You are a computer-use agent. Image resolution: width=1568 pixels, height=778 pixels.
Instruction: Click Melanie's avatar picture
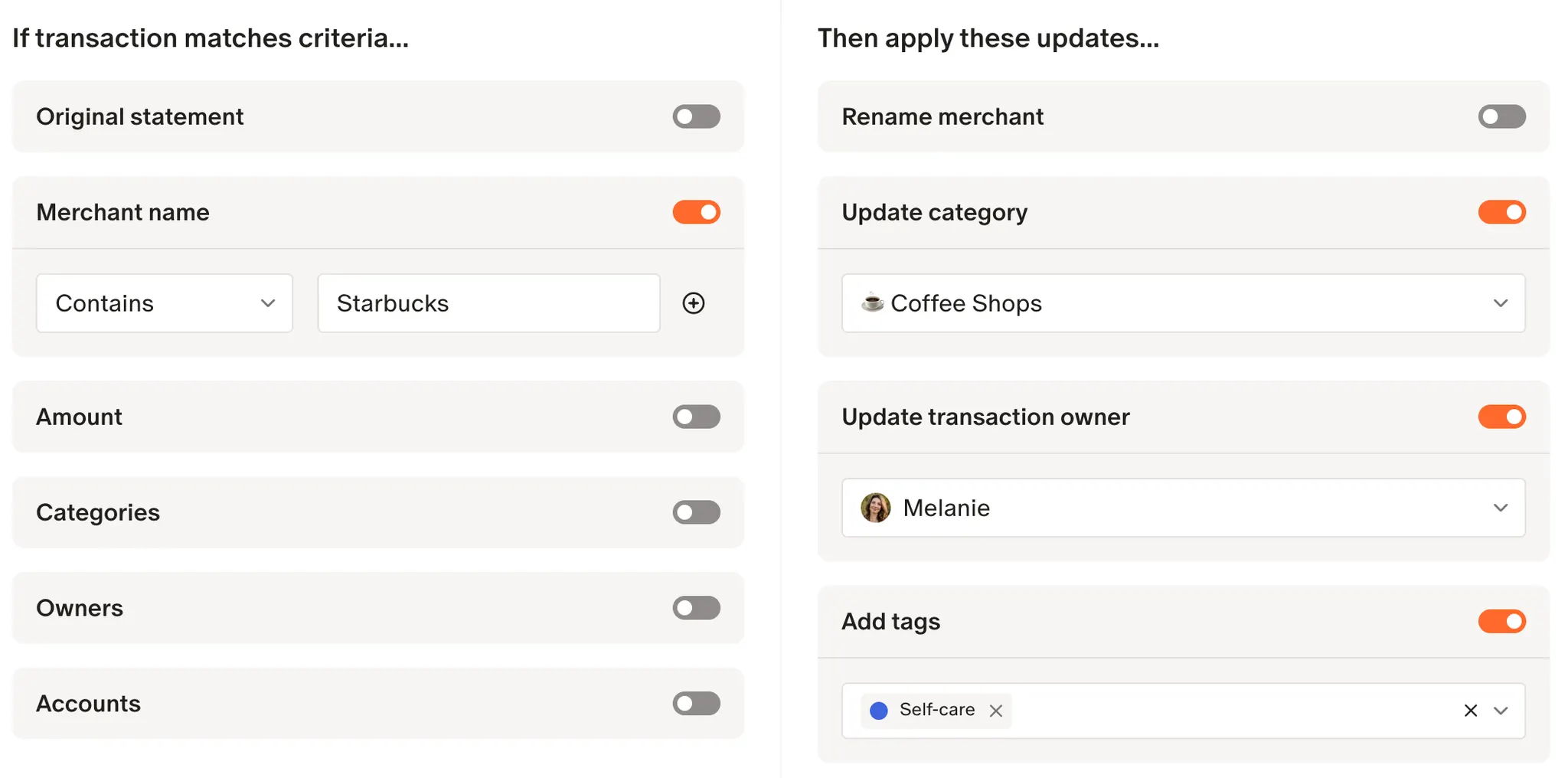[x=875, y=508]
